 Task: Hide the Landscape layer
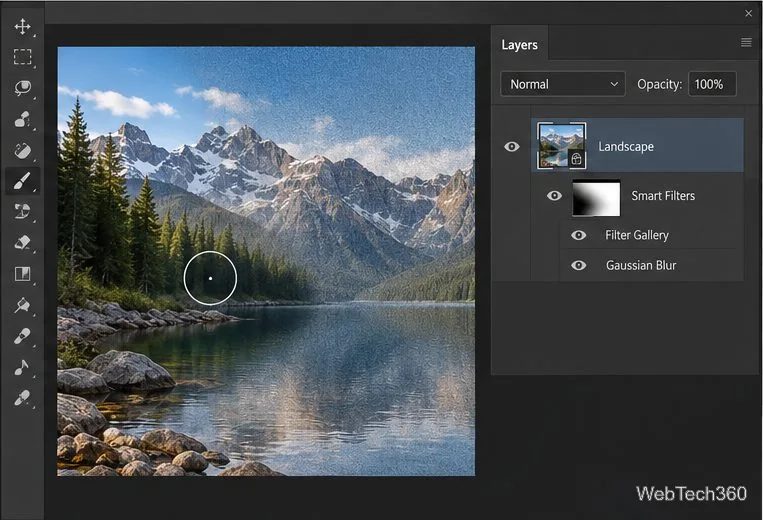(511, 146)
